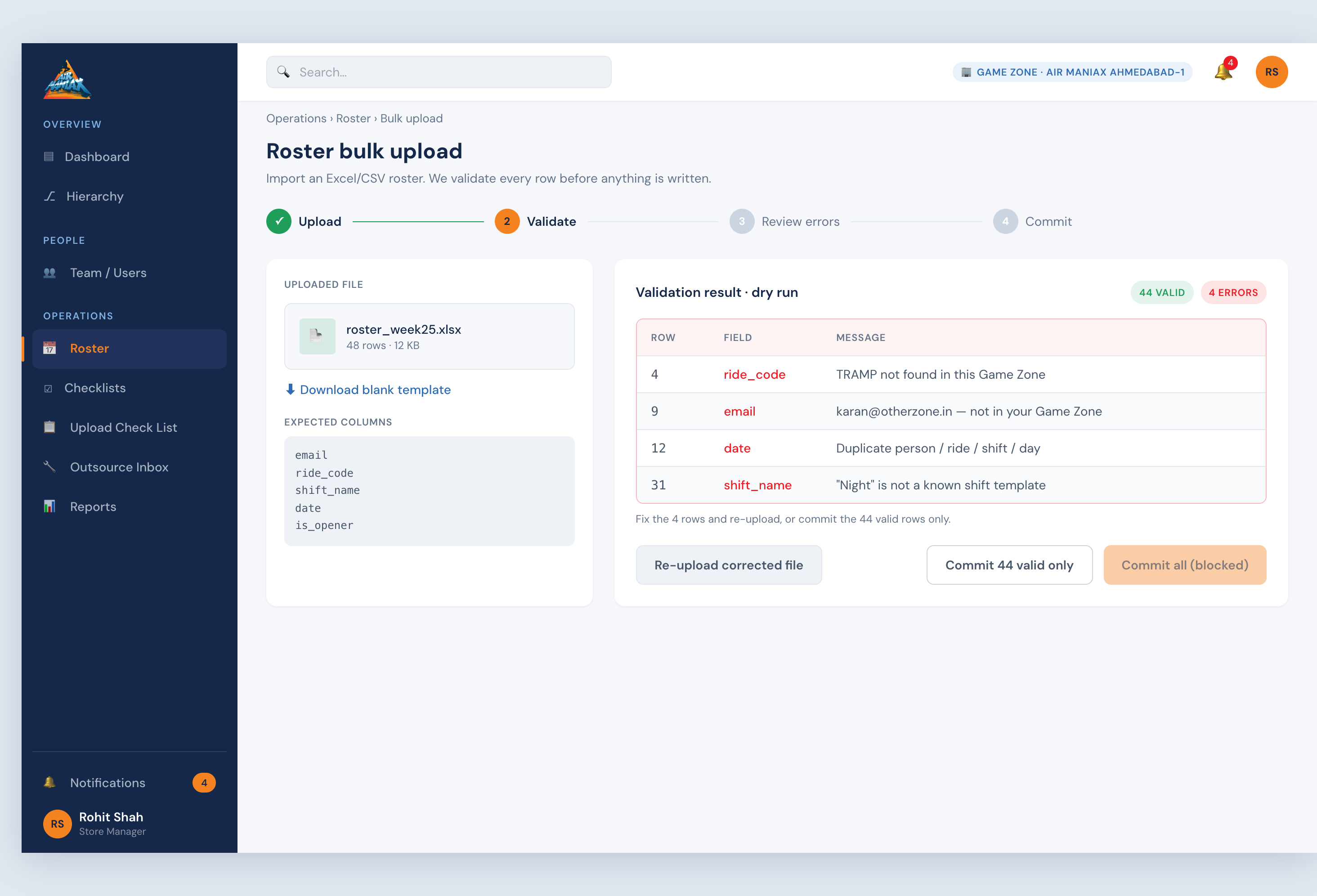Click the sidebar Notifications bell icon
The height and width of the screenshot is (896, 1317).
coord(50,782)
